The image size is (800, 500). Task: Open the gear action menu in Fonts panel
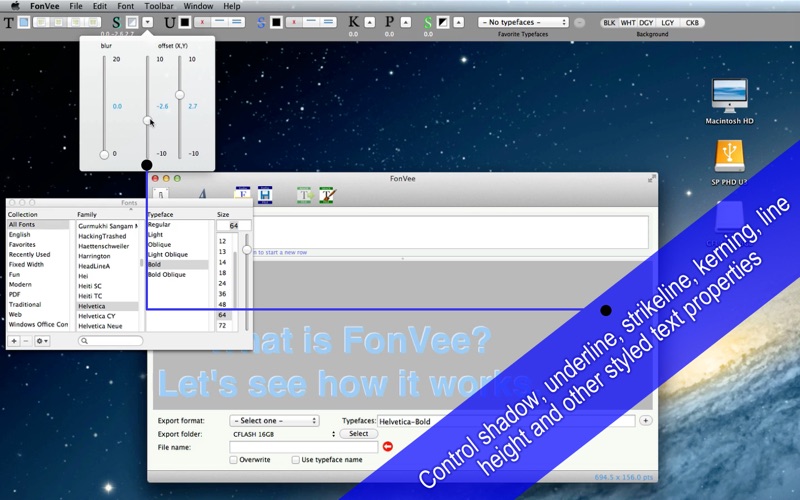[42, 341]
